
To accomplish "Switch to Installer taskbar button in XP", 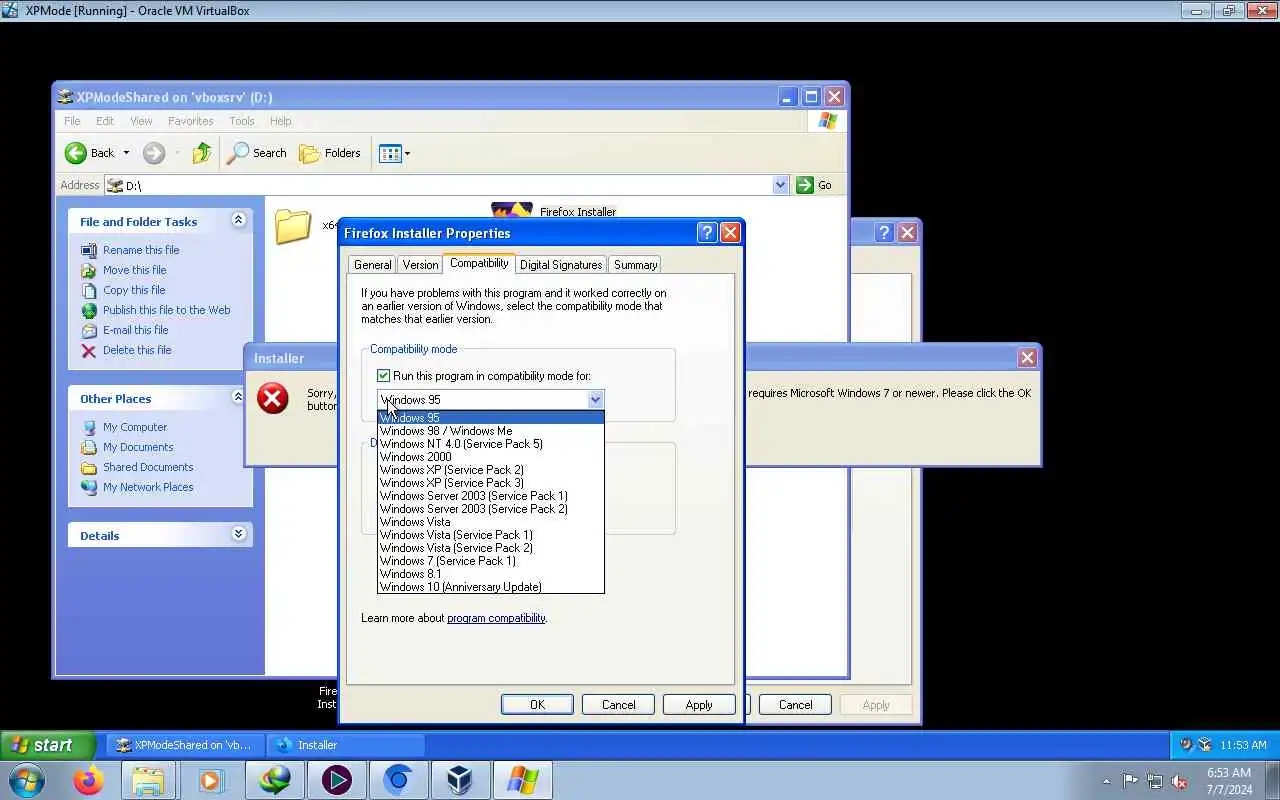I will 345,745.
